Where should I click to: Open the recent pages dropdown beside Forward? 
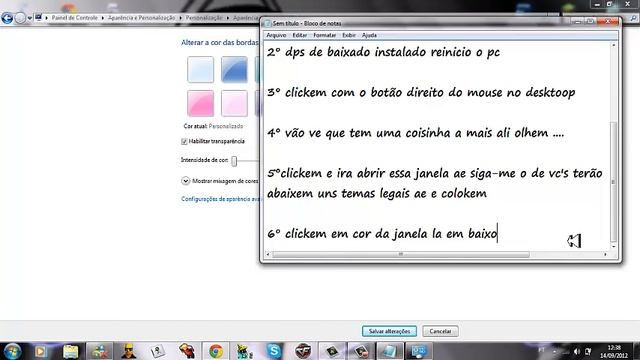click(29, 18)
